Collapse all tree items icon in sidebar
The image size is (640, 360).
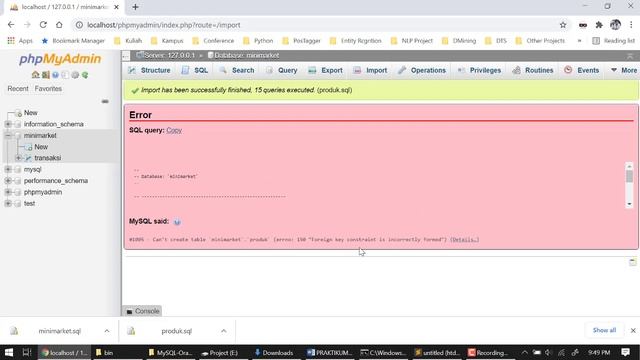105,101
